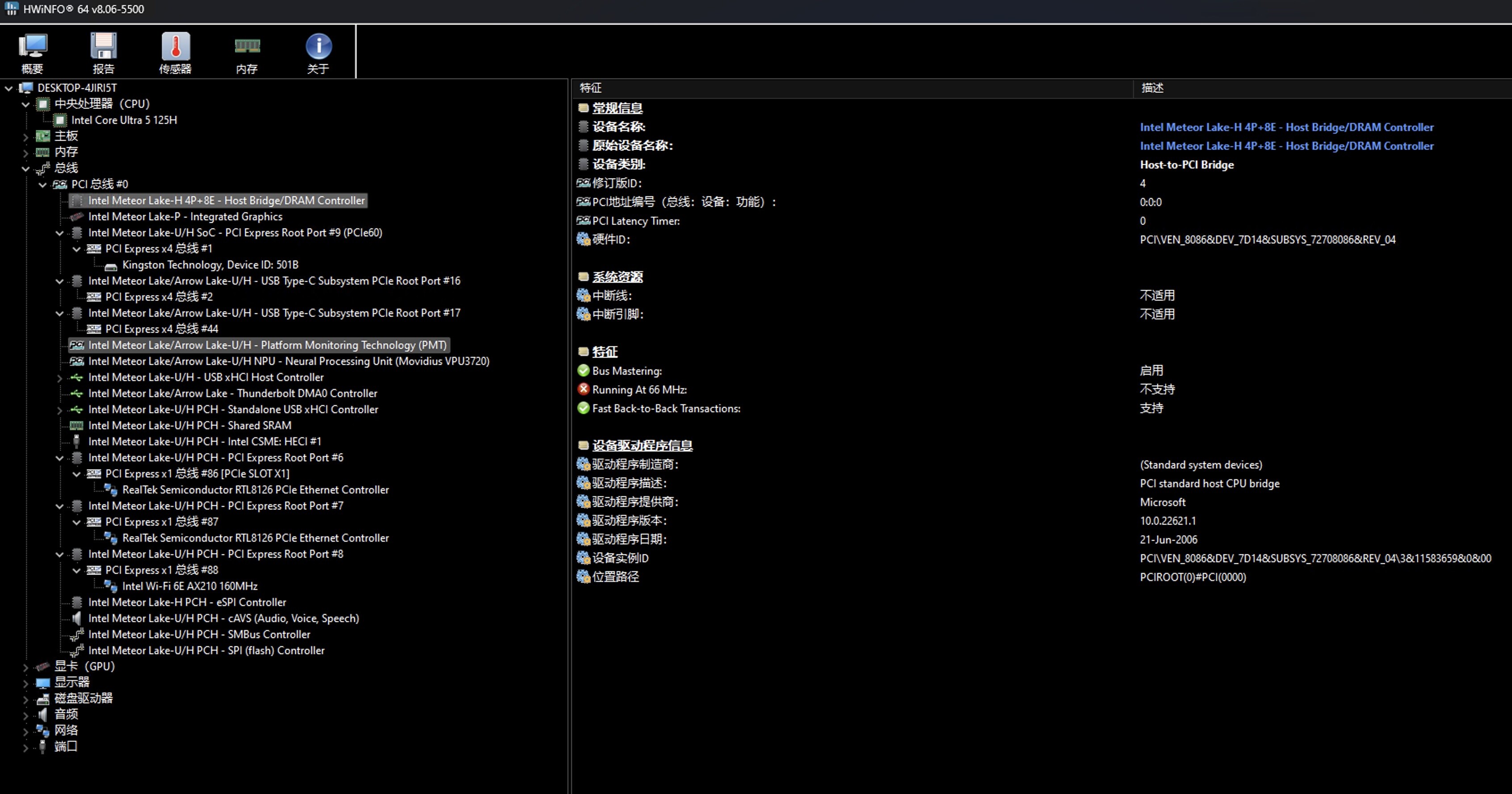Select Intel Meteor Lake-P Integrated Graphics

[x=185, y=217]
